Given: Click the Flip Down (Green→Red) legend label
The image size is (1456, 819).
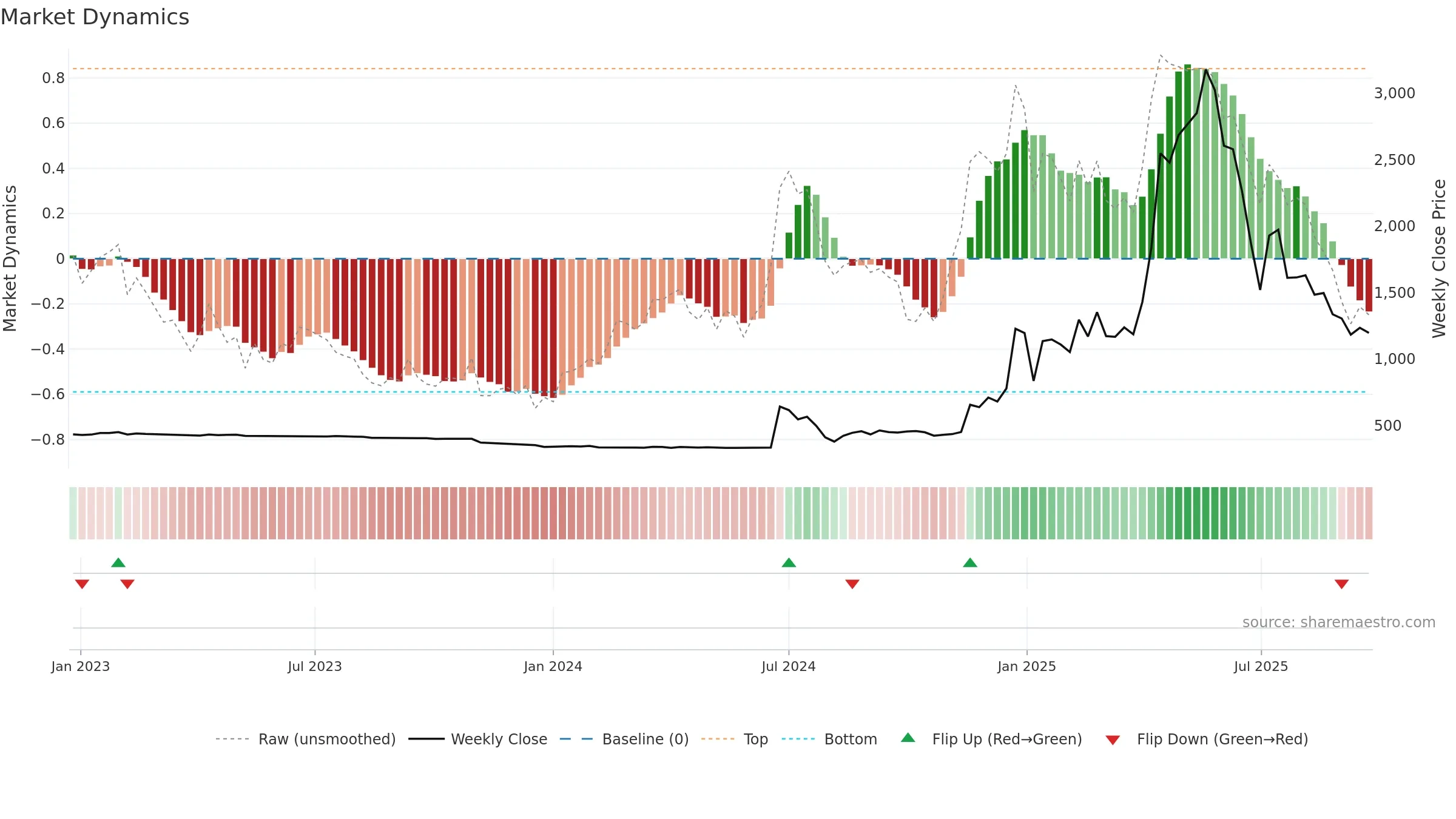Looking at the screenshot, I should point(1222,739).
